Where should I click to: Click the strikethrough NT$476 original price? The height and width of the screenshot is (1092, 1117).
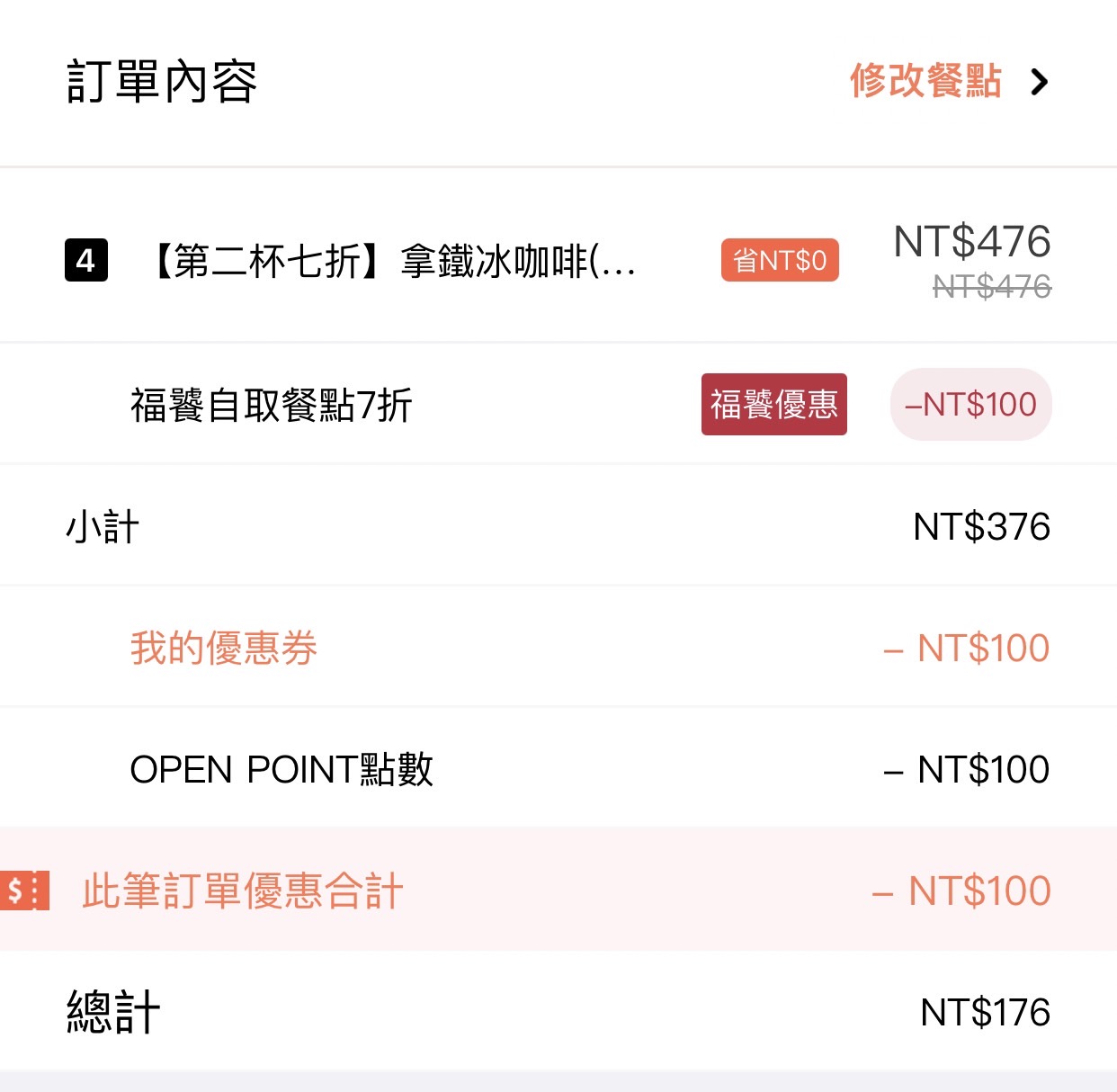click(992, 287)
